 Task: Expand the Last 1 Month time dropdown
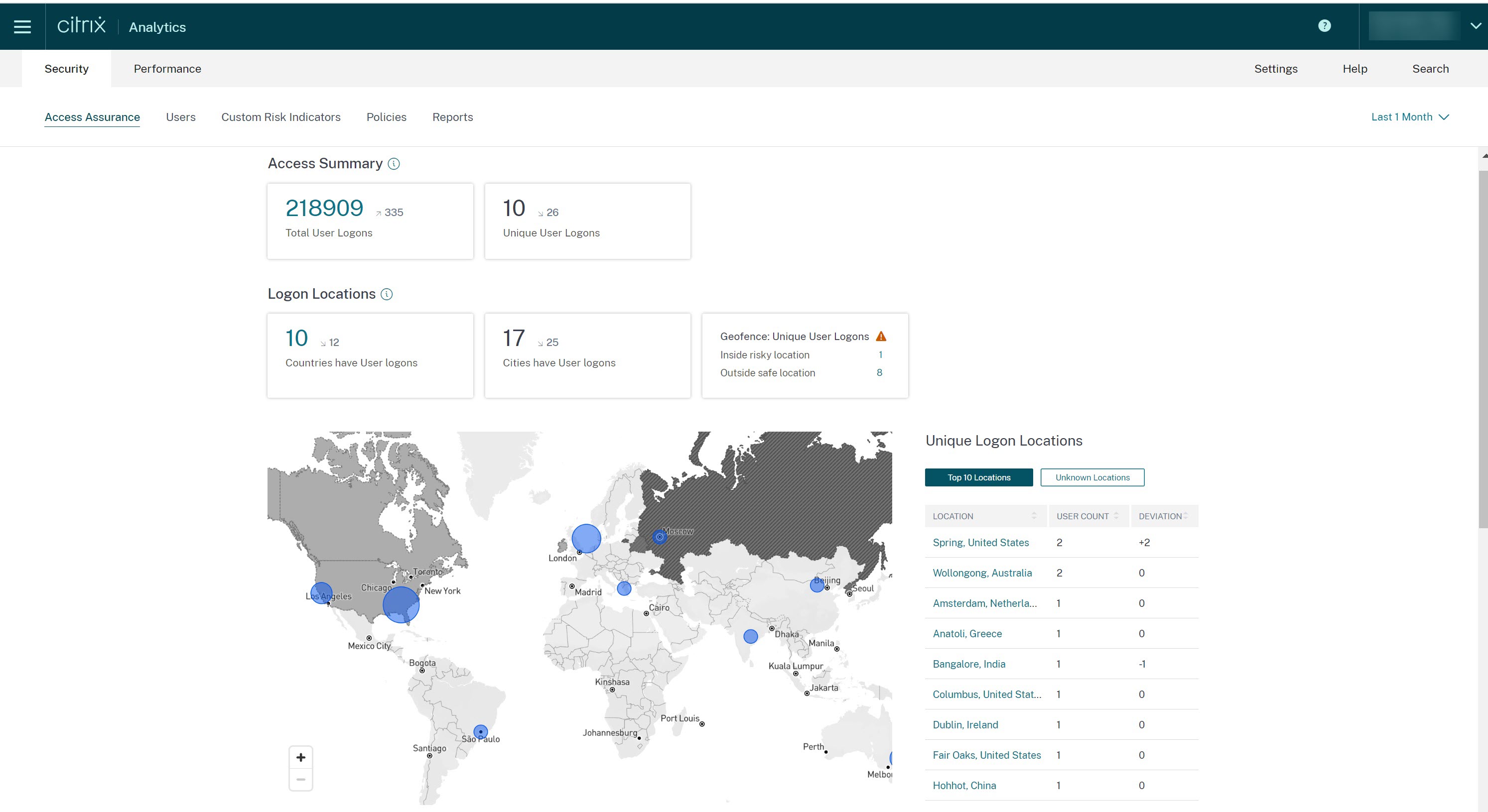click(x=1409, y=117)
